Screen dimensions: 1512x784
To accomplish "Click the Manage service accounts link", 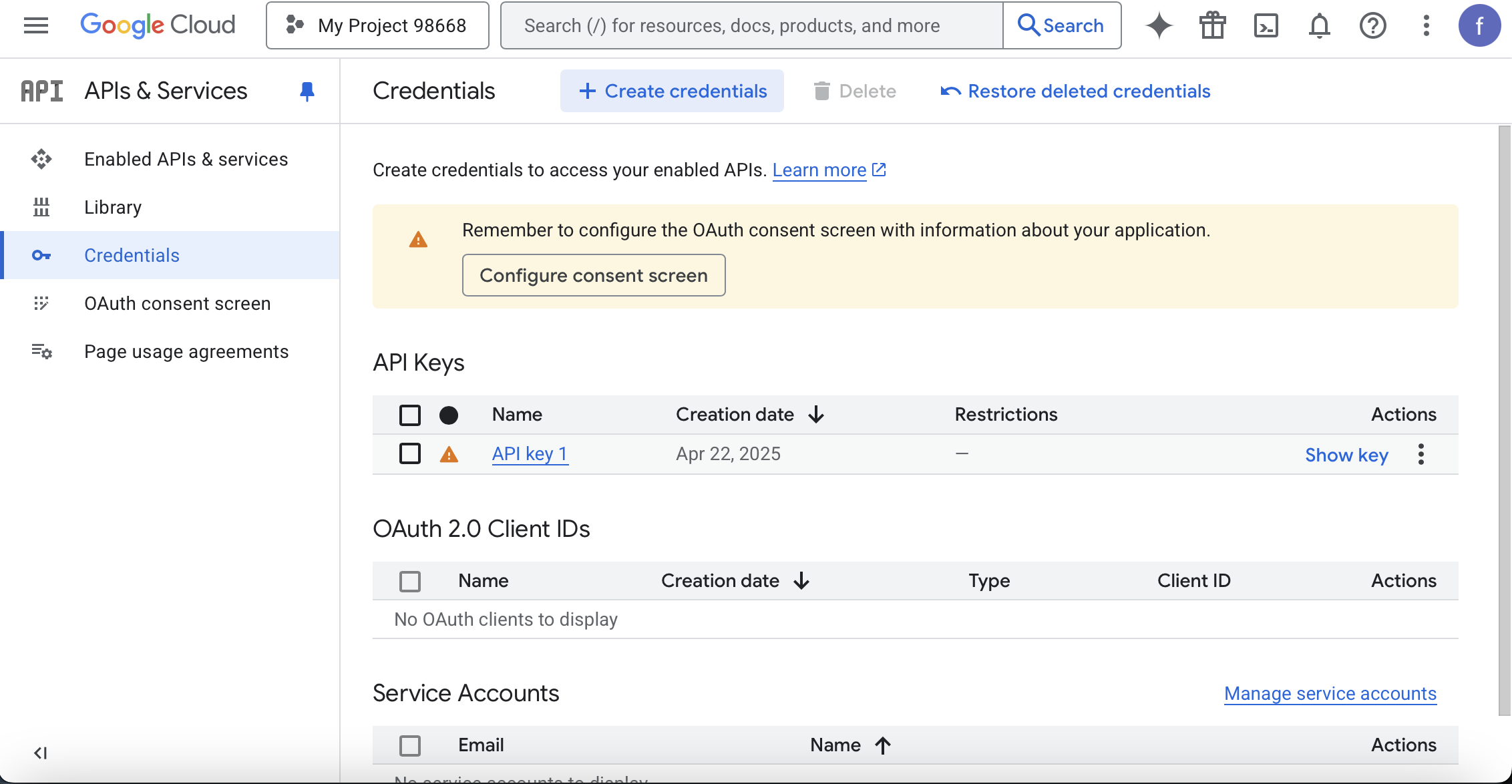I will 1330,693.
